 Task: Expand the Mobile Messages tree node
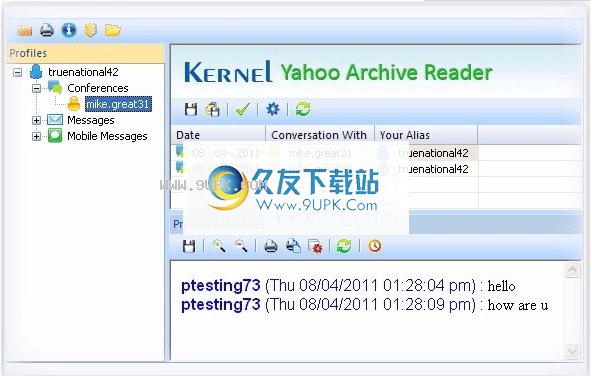[36, 136]
